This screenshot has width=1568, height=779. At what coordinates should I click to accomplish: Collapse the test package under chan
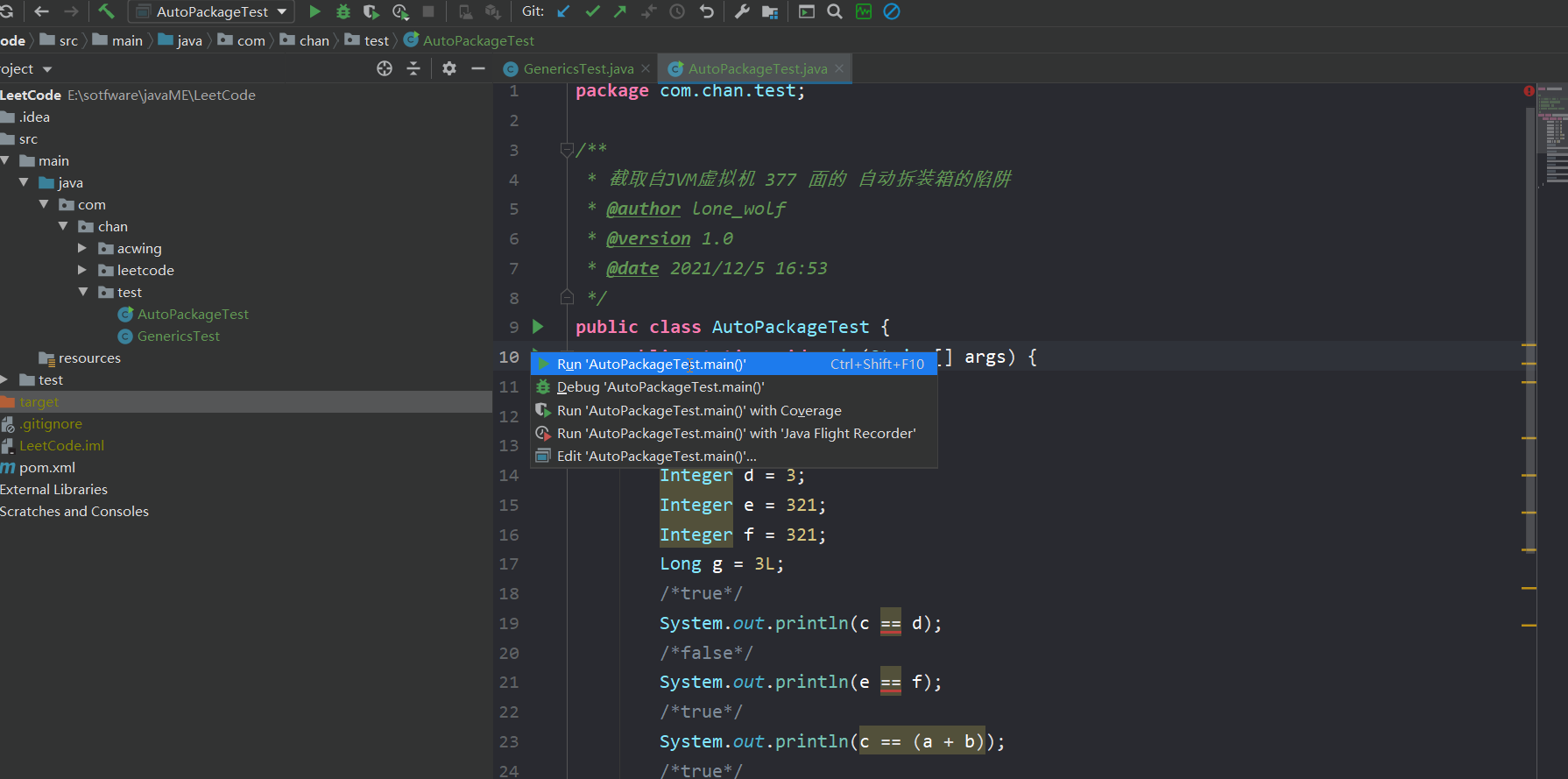point(83,292)
